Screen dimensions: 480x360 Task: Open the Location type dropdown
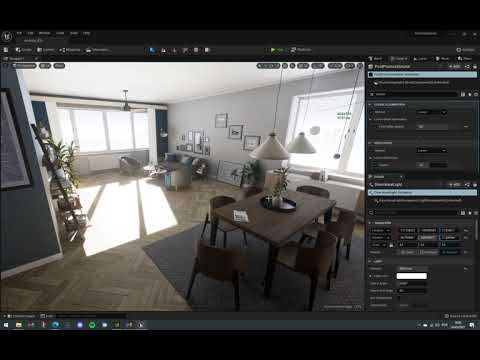[380, 230]
